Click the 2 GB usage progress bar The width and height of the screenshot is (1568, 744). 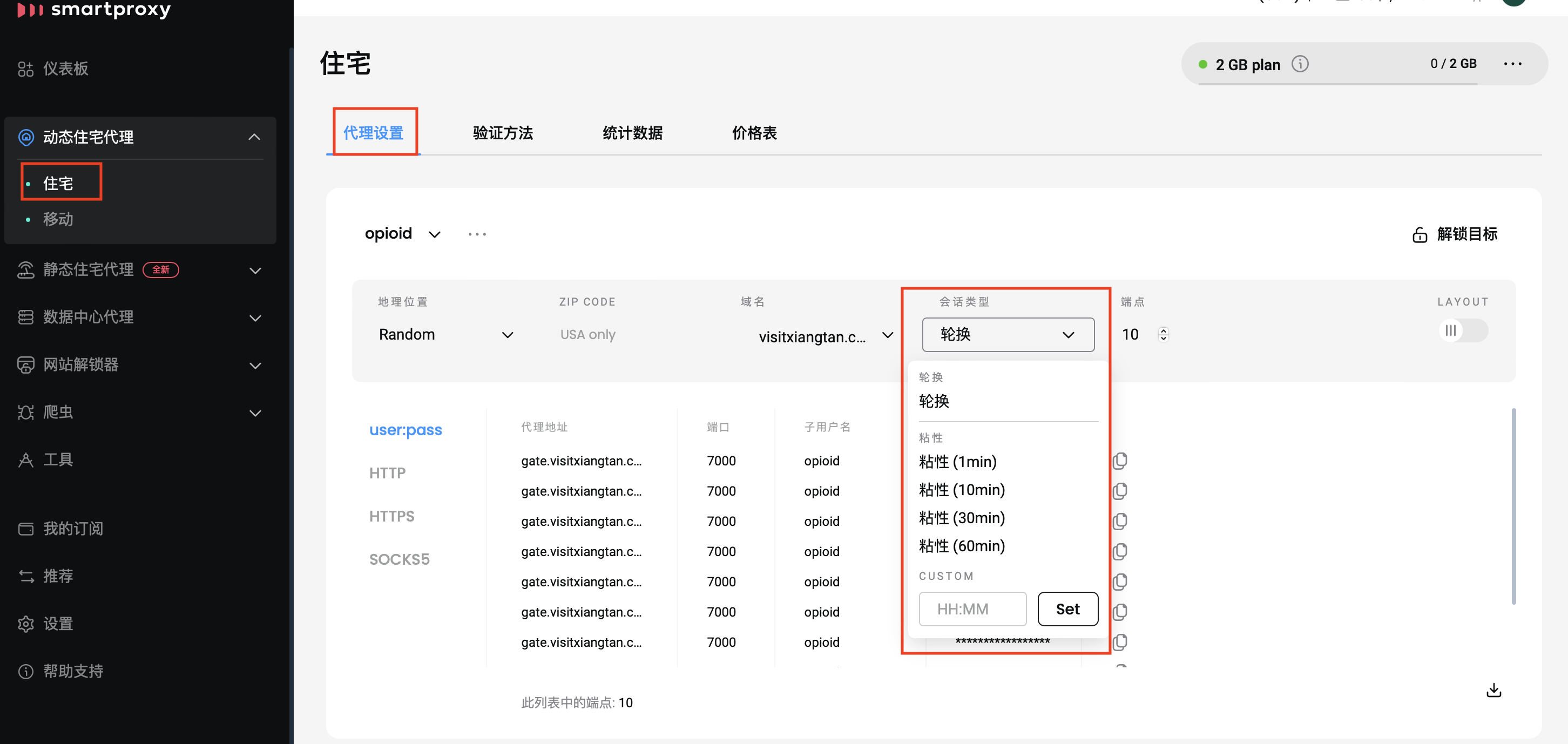1338,83
